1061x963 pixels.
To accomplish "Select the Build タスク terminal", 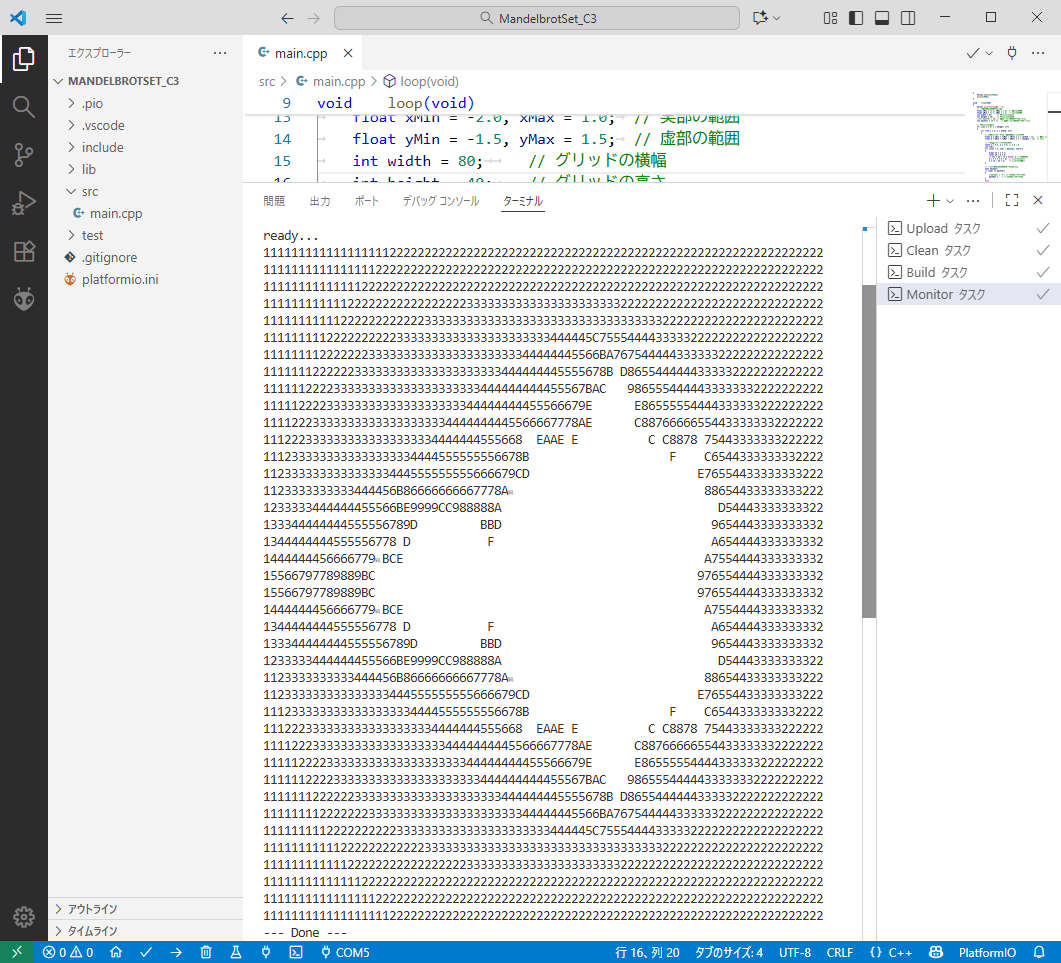I will tap(936, 272).
